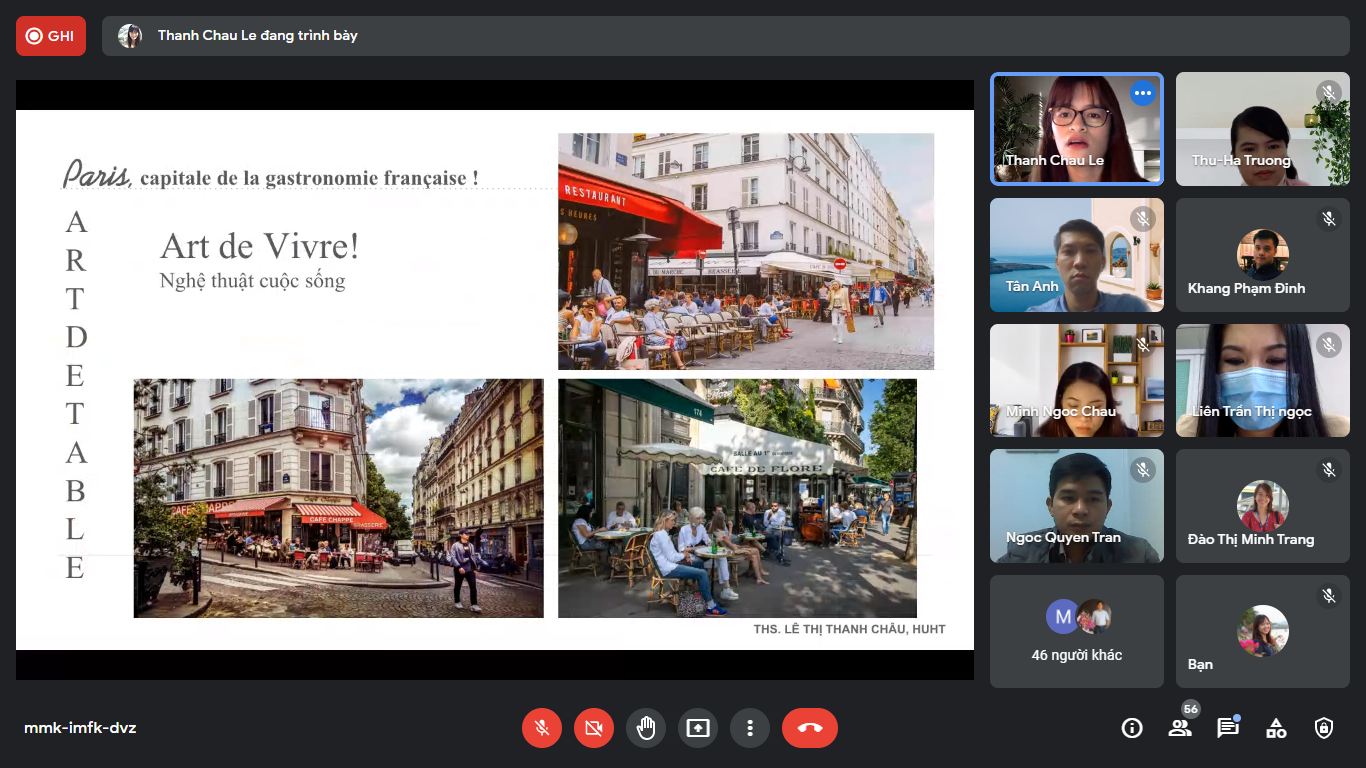Image resolution: width=1366 pixels, height=768 pixels.
Task: Select your own tile labeled Bạn
Action: tap(1263, 631)
